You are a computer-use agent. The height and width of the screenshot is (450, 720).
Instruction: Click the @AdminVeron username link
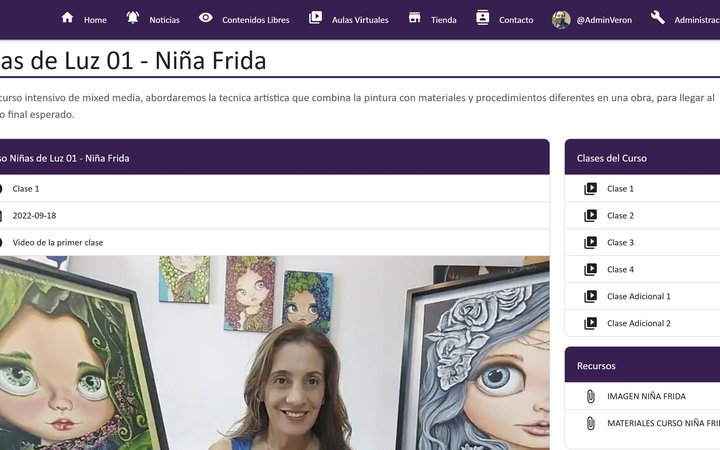tap(604, 20)
